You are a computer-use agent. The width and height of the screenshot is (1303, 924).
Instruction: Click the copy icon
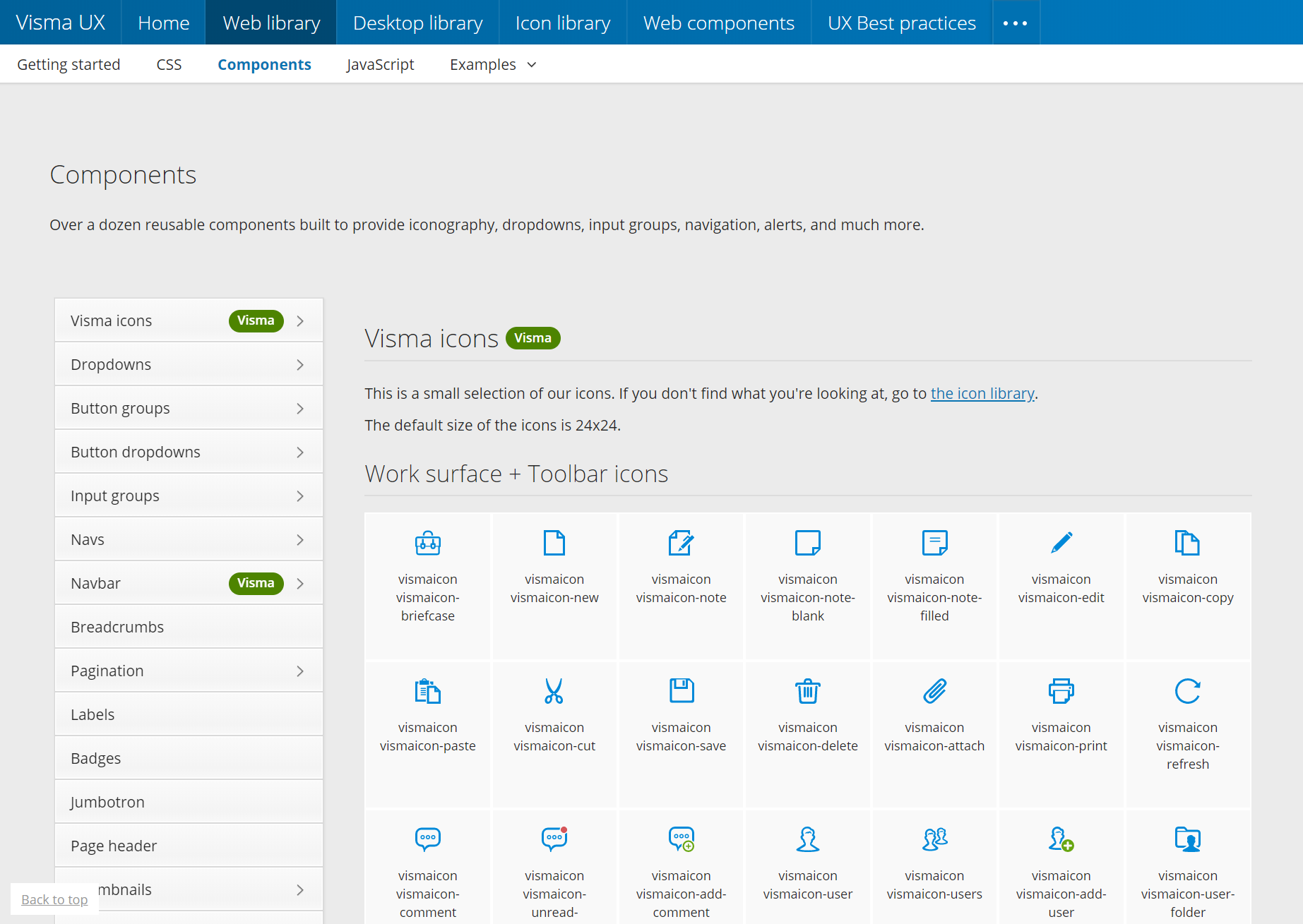click(1188, 543)
